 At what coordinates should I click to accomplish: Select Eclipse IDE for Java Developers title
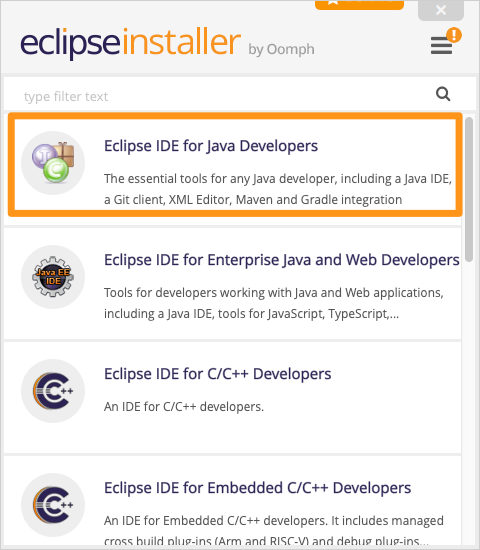[211, 146]
